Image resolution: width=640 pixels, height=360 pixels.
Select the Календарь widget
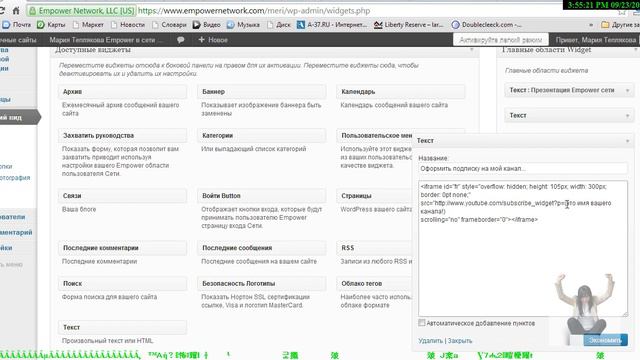[401, 92]
